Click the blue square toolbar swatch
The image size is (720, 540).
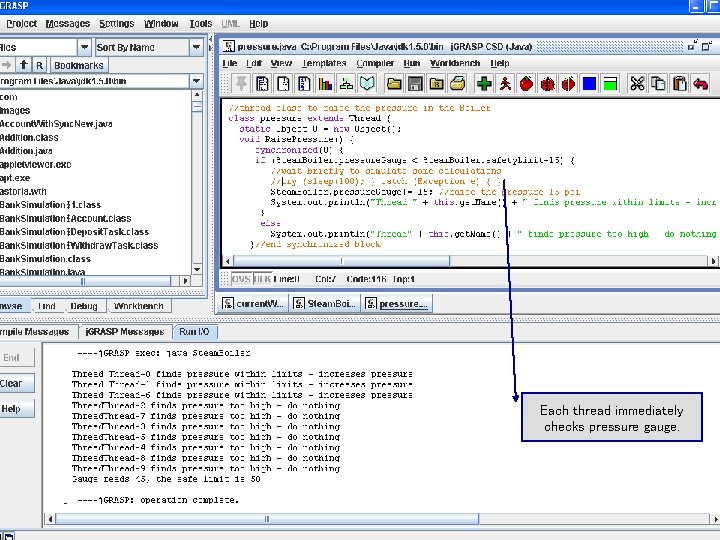[x=589, y=84]
